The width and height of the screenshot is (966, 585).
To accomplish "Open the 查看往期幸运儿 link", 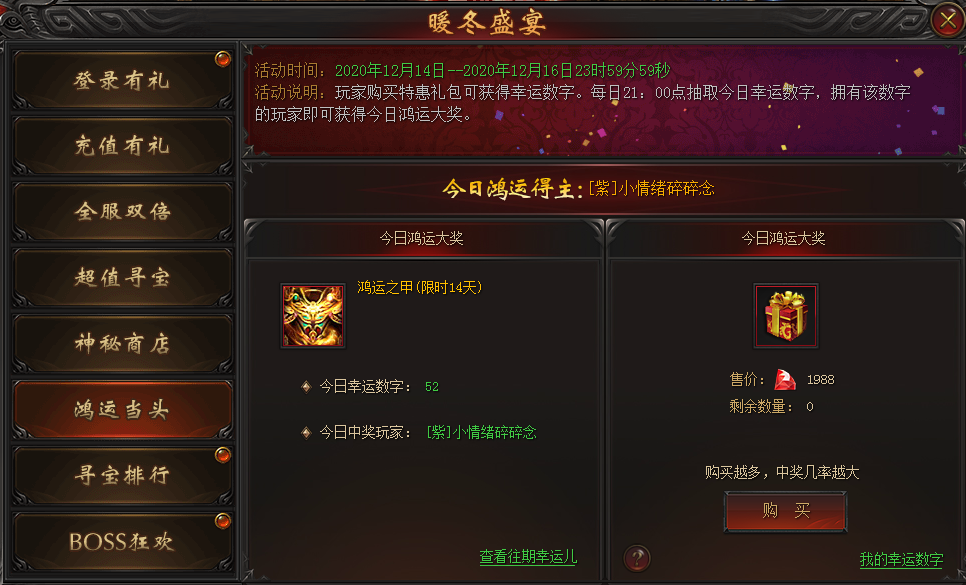I will coord(528,557).
